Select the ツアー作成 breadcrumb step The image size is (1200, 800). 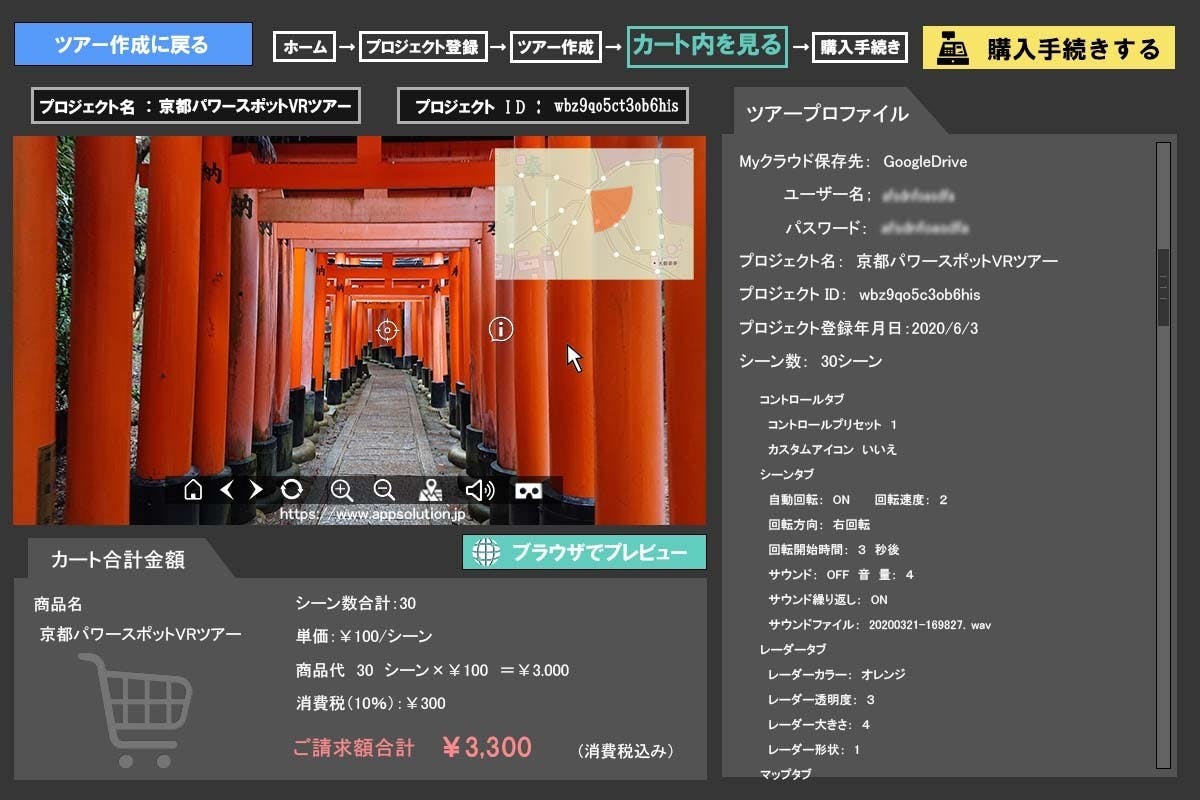(x=556, y=47)
